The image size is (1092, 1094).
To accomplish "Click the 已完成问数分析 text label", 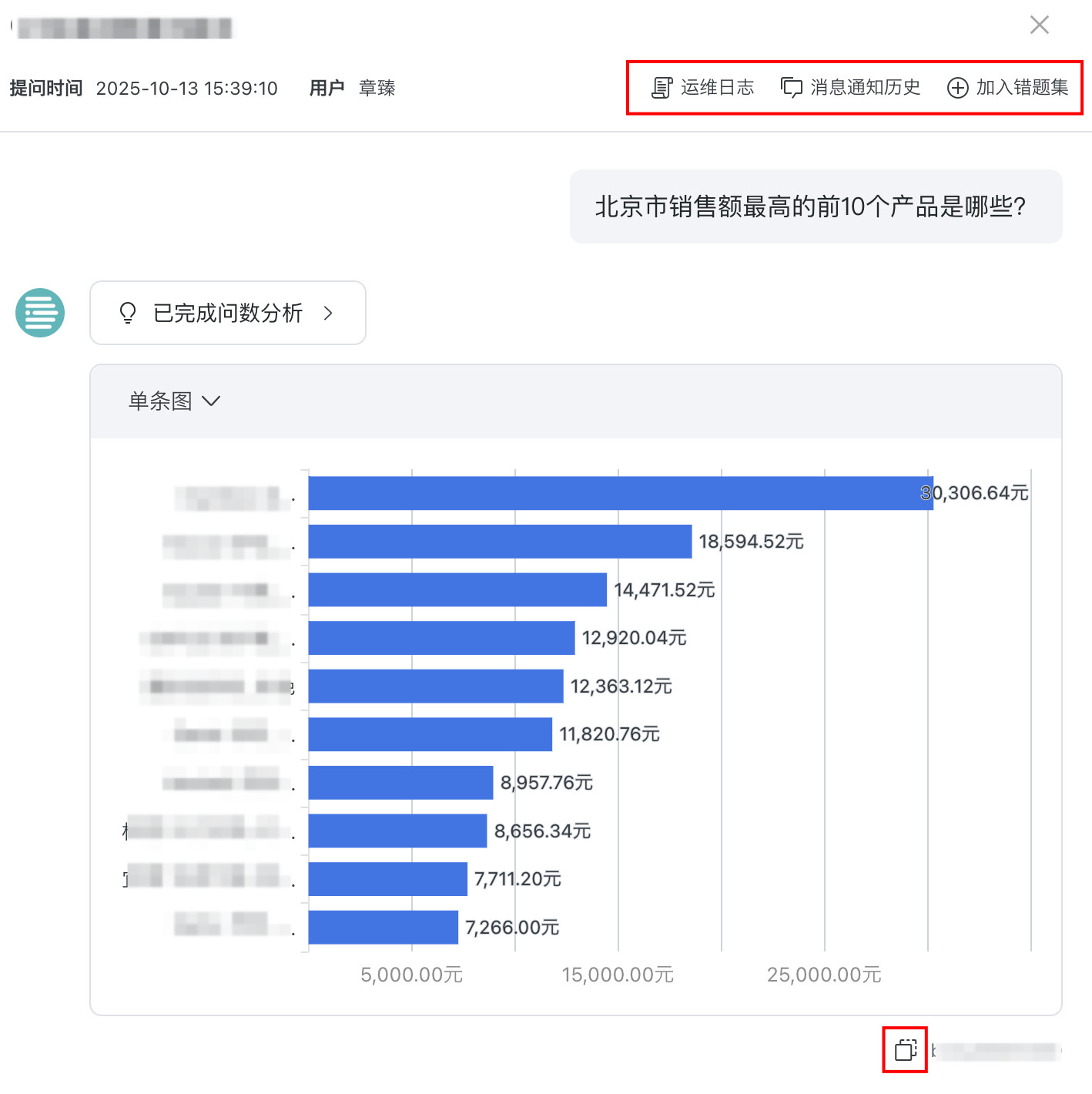I will 228,313.
